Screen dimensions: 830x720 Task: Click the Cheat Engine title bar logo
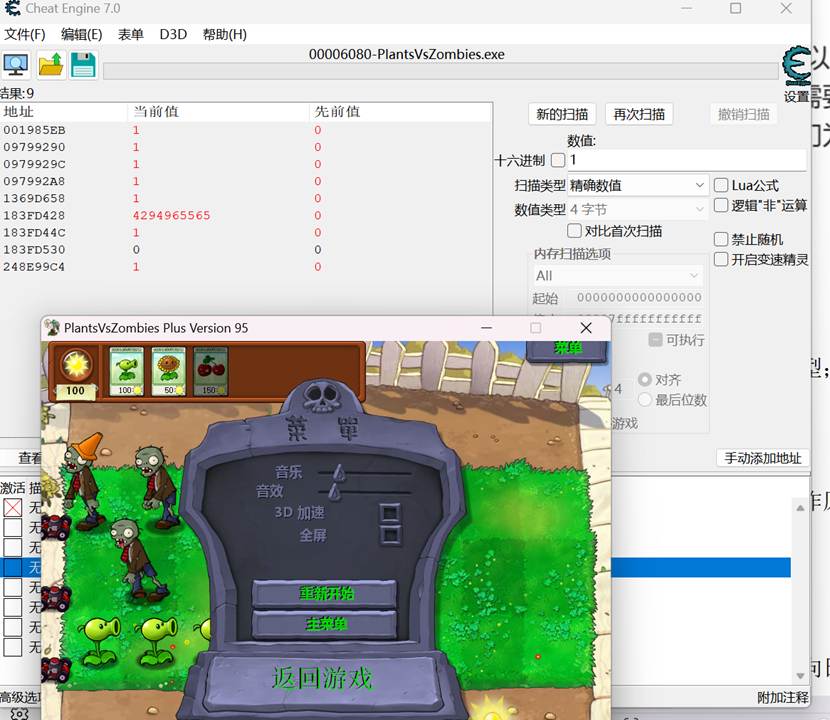coord(12,8)
